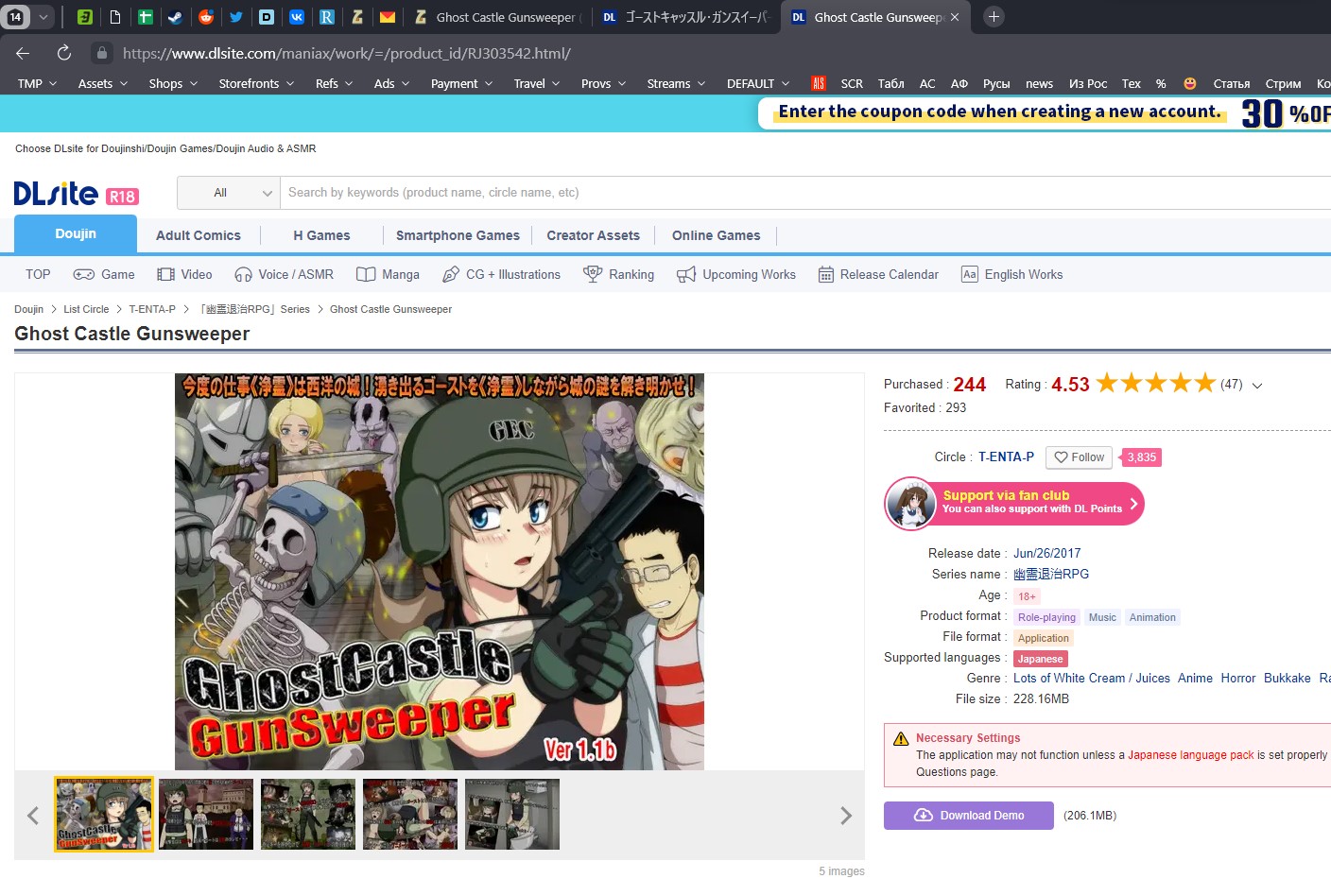Screen dimensions: 1331x896
Task: Open a new browser tab with plus
Action: pyautogui.click(x=994, y=17)
